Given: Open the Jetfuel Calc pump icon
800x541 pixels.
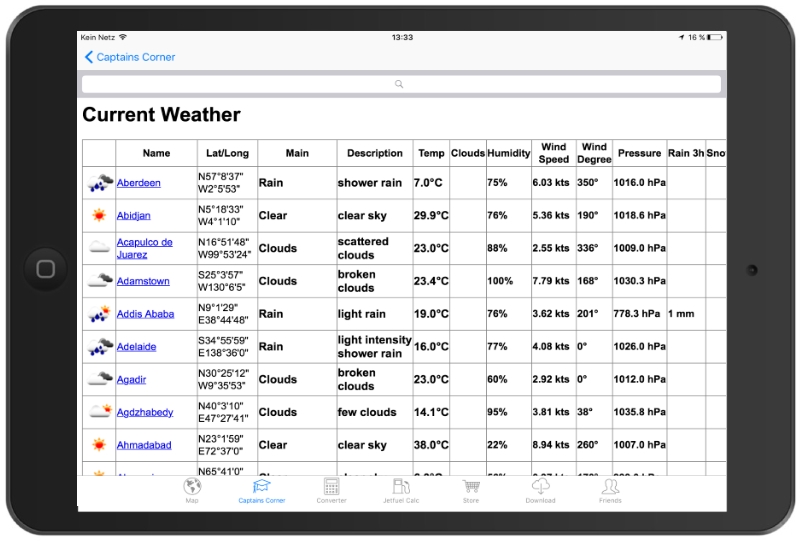Looking at the screenshot, I should [401, 487].
